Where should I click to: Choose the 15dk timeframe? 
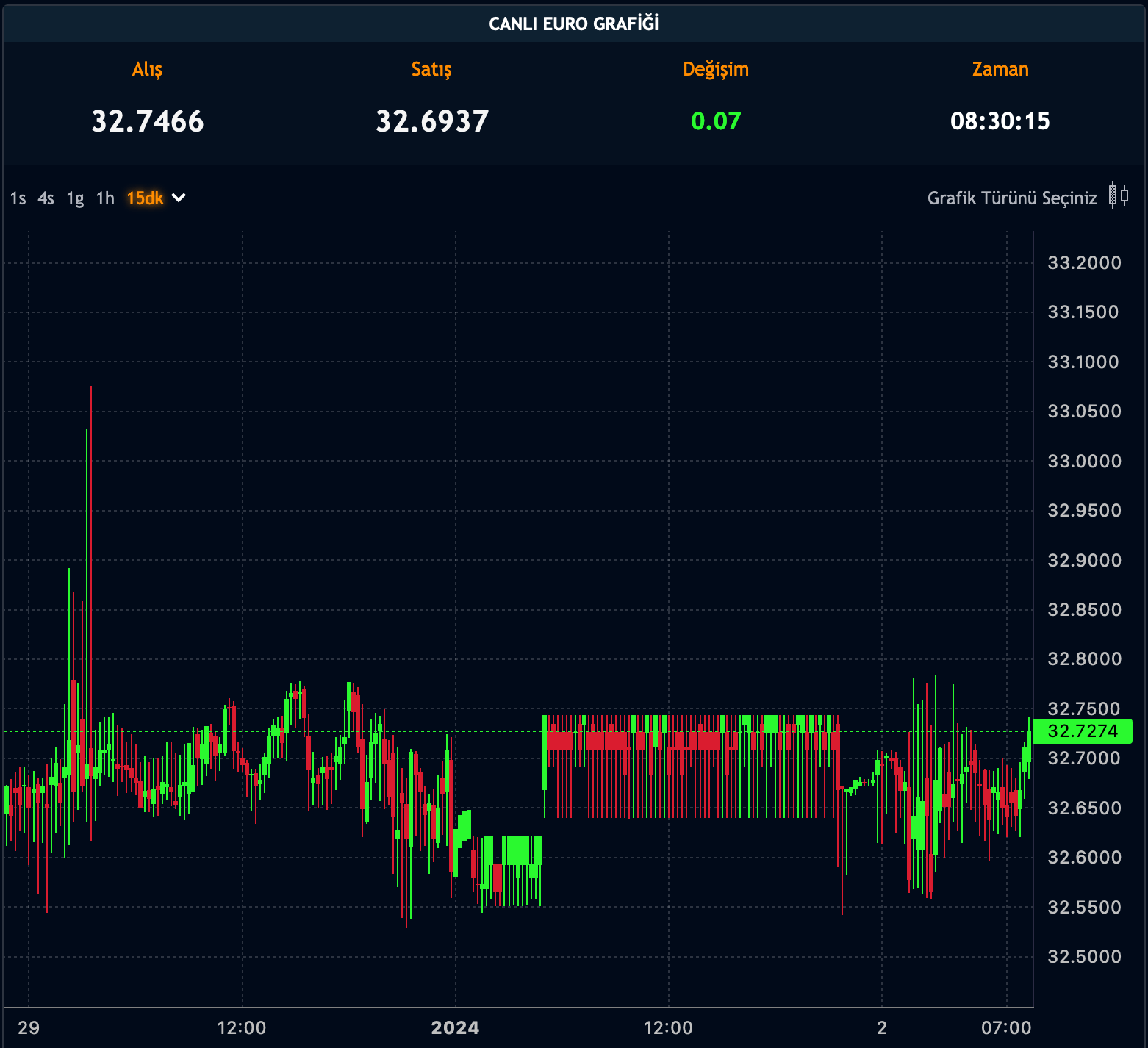(145, 198)
